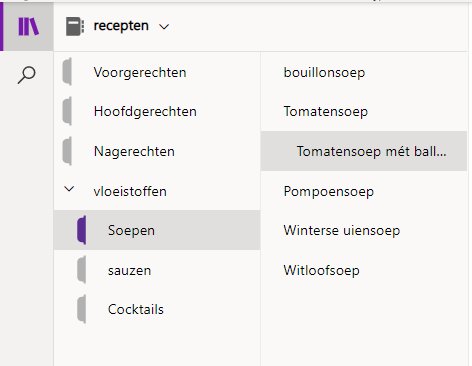472x366 pixels.
Task: Click the search magnifier icon
Action: click(x=26, y=75)
